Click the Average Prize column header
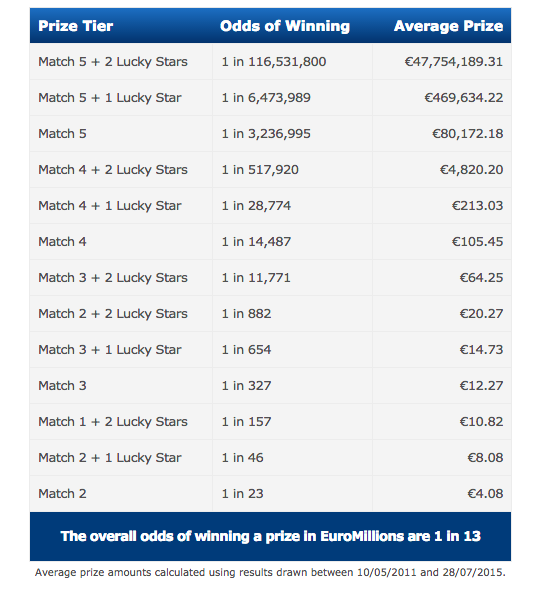 (x=448, y=26)
